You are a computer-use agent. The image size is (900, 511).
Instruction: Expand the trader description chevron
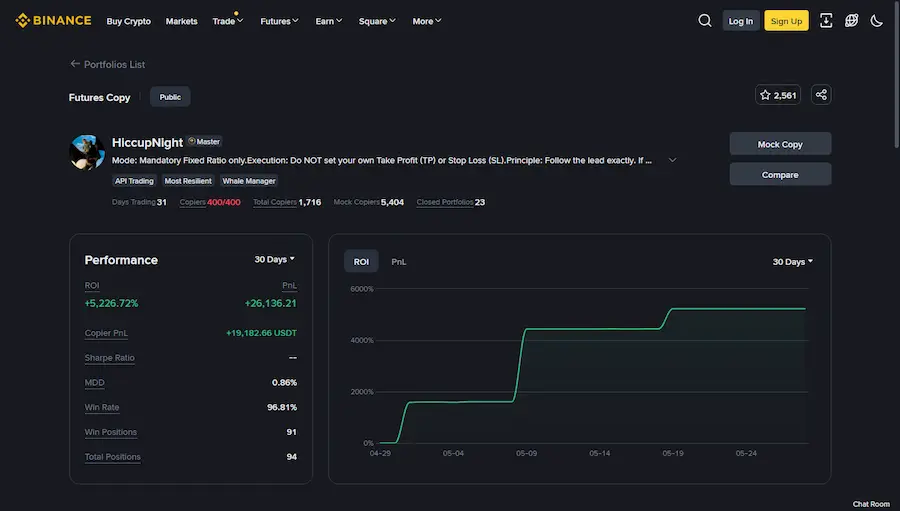pos(672,160)
